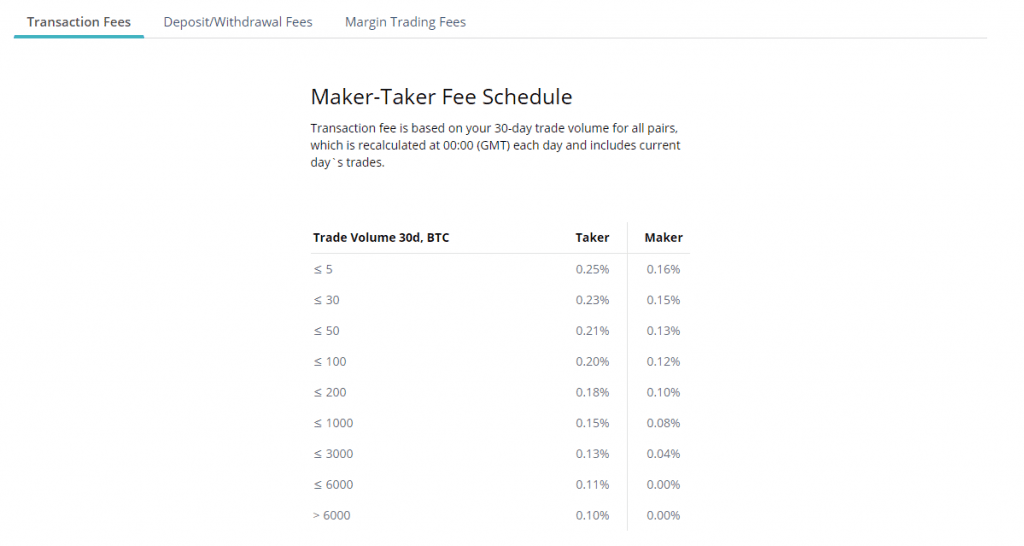The width and height of the screenshot is (1024, 546).
Task: Select the ≤ 1000 volume tier
Action: pos(333,423)
